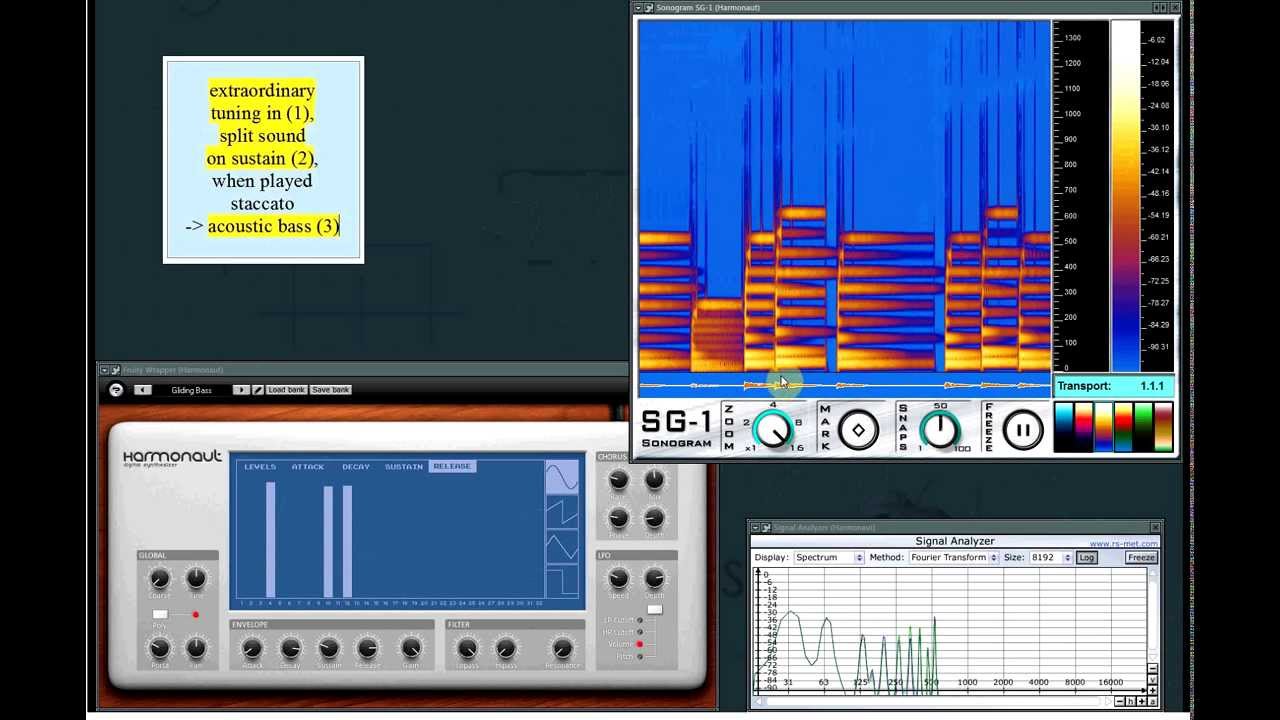Click the LFO Speed knob
The image size is (1280, 720).
[618, 578]
